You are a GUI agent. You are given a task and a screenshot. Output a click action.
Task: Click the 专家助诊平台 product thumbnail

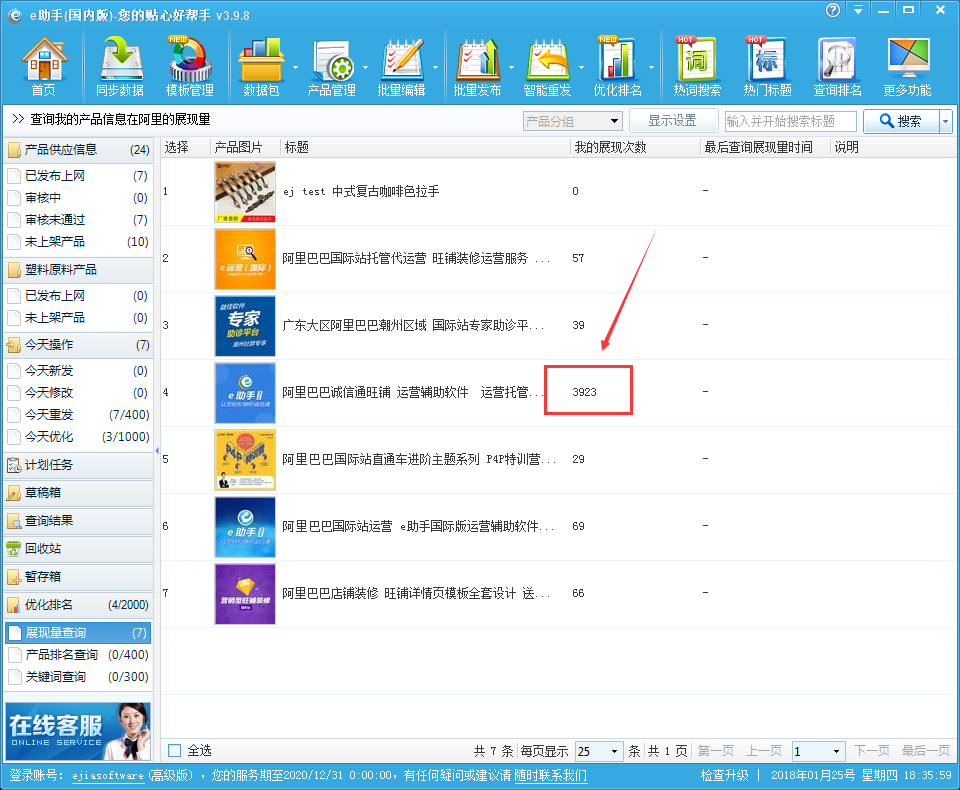(x=245, y=326)
